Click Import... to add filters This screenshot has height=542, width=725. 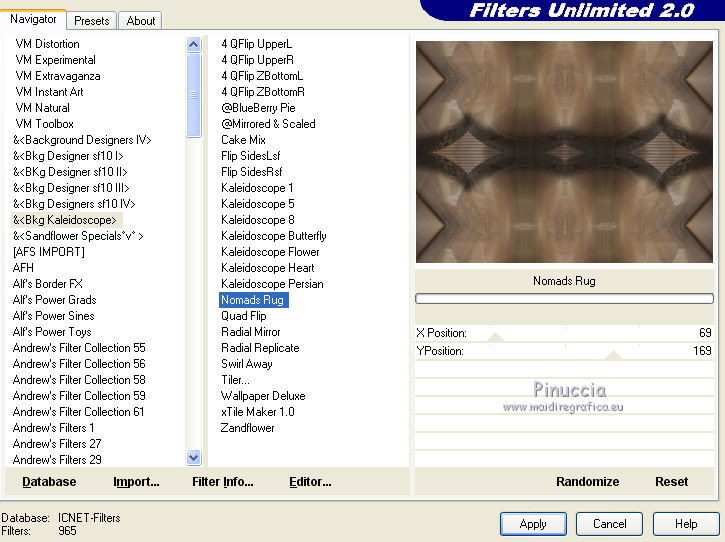136,482
